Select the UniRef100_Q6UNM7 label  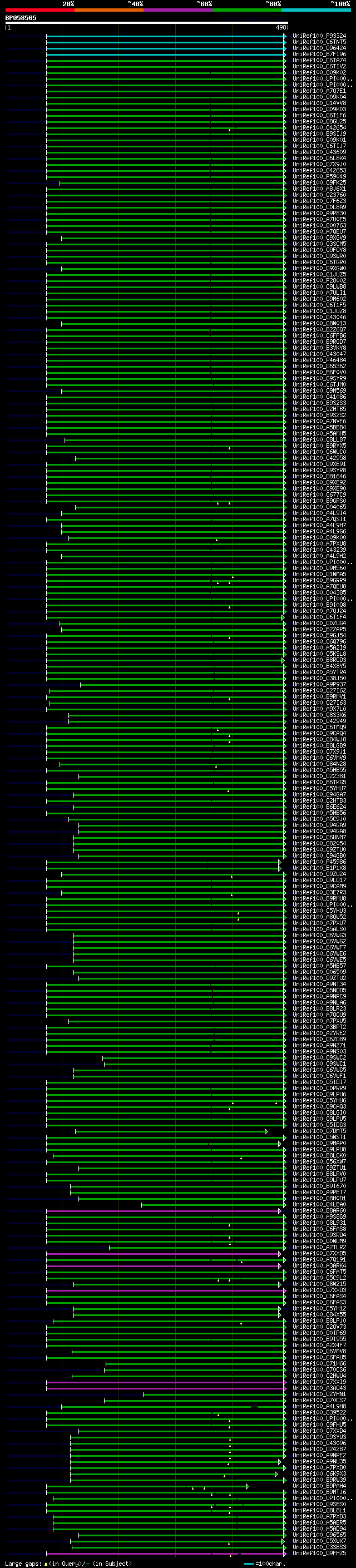click(319, 838)
